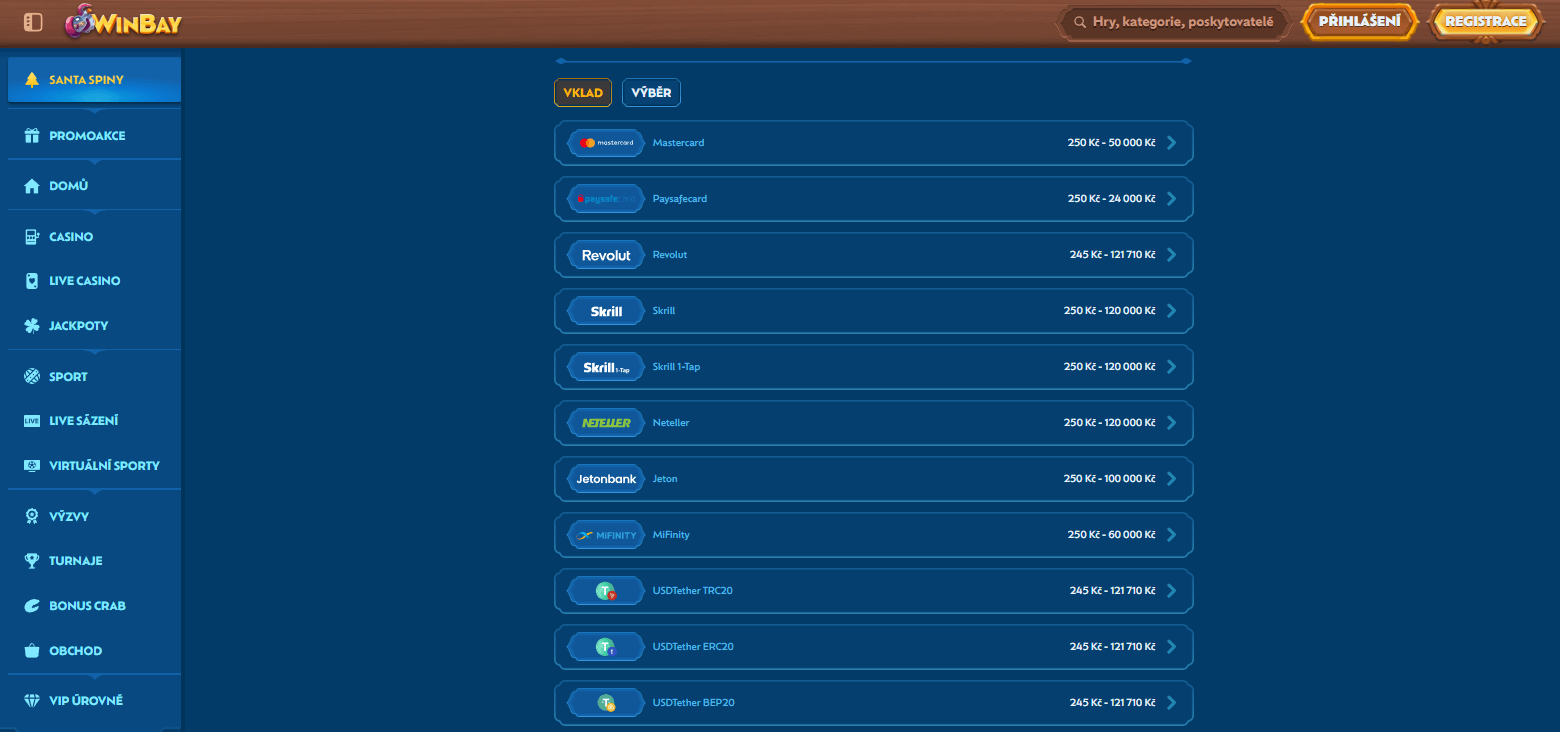1560x732 pixels.
Task: Click the Bonus Crab icon
Action: (x=34, y=605)
